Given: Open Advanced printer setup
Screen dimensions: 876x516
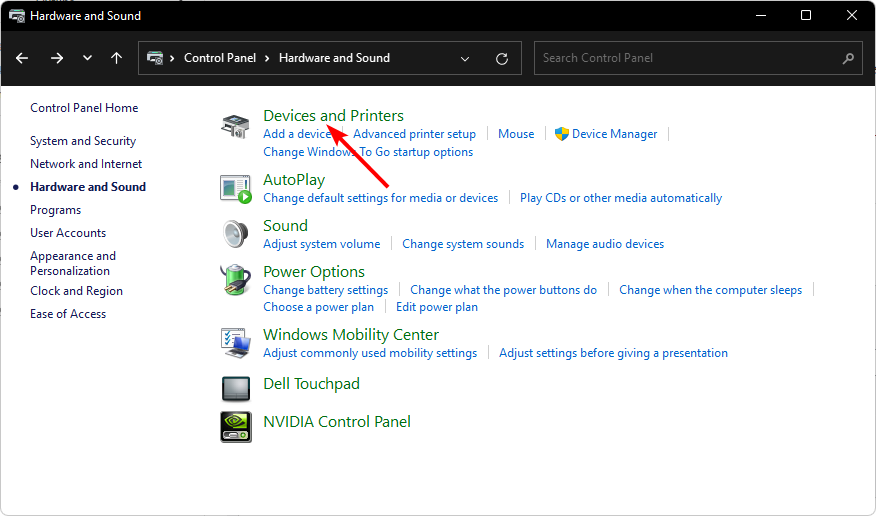Looking at the screenshot, I should pyautogui.click(x=414, y=134).
